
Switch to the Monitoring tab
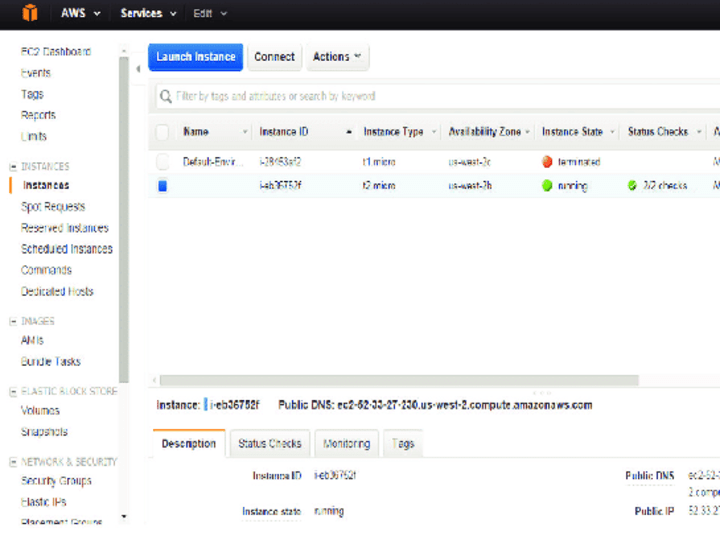pos(347,444)
